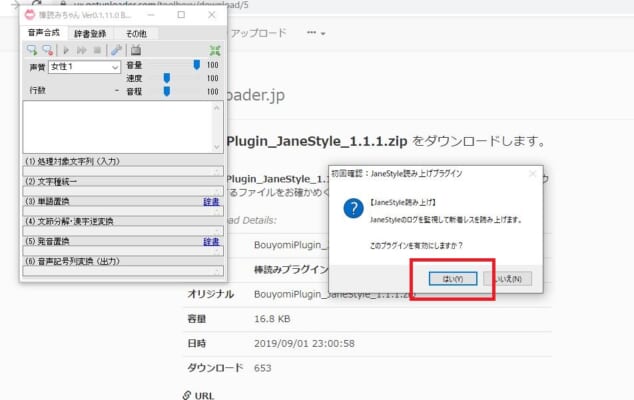Click いいえ(N) in the plugin dialog

pos(508,279)
